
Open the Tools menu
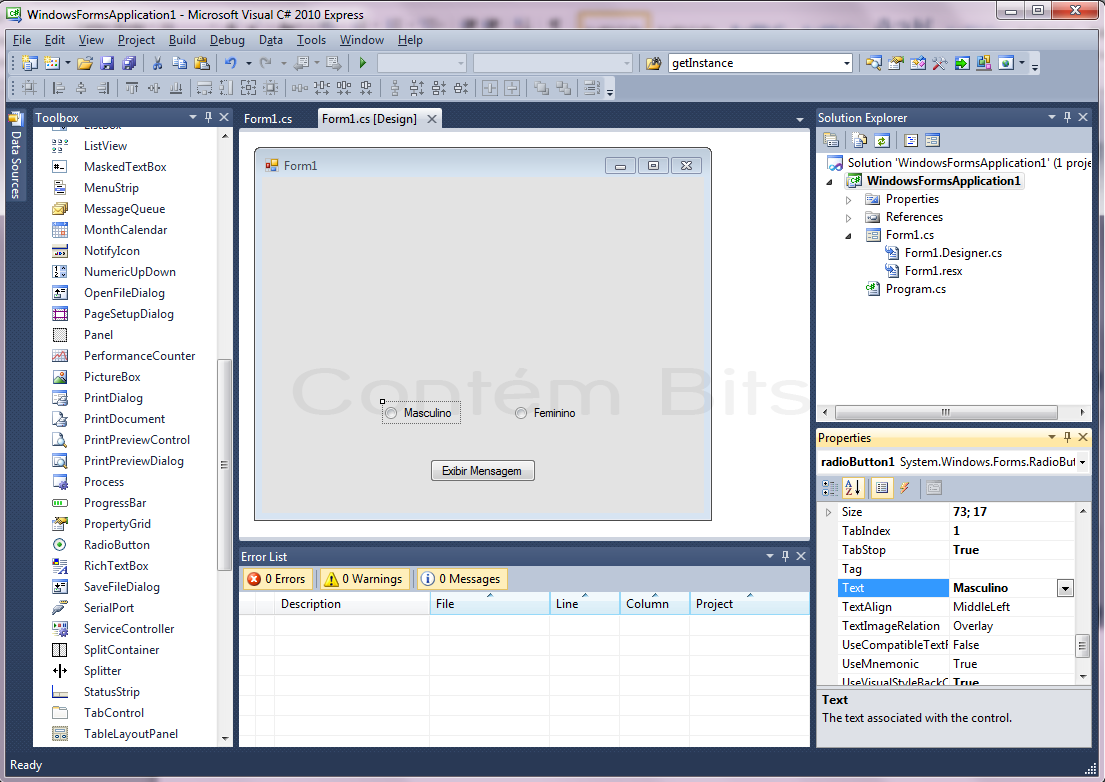tap(311, 40)
